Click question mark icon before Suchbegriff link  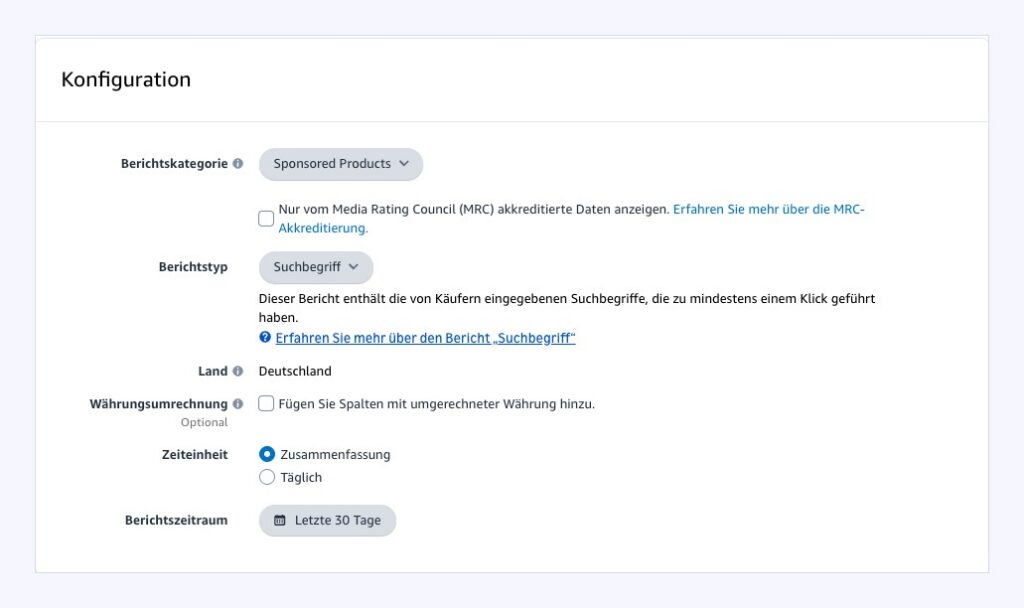click(264, 337)
